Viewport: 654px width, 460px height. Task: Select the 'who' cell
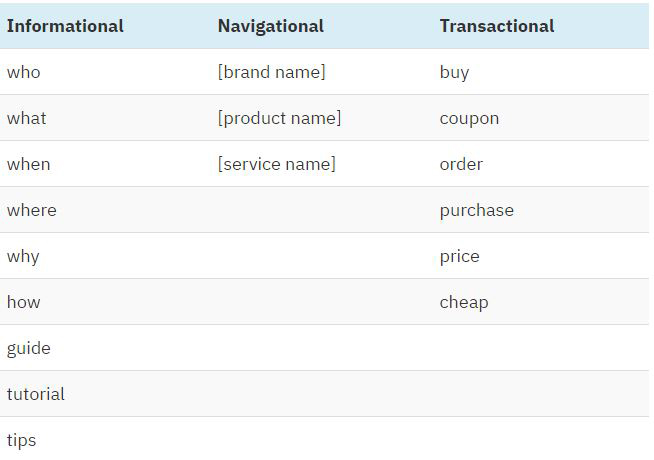(x=24, y=72)
